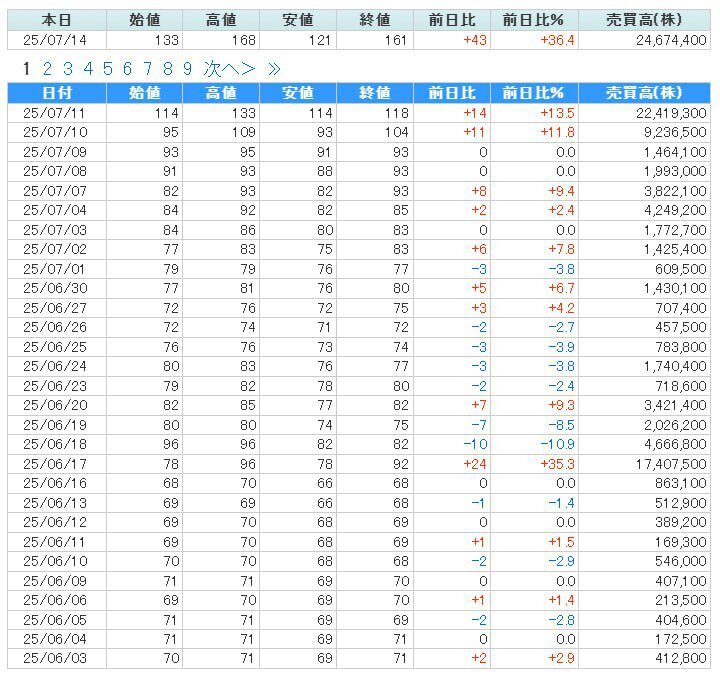Viewport: 720px width, 675px height.
Task: Select the +13.5 percent change cell
Action: (557, 113)
